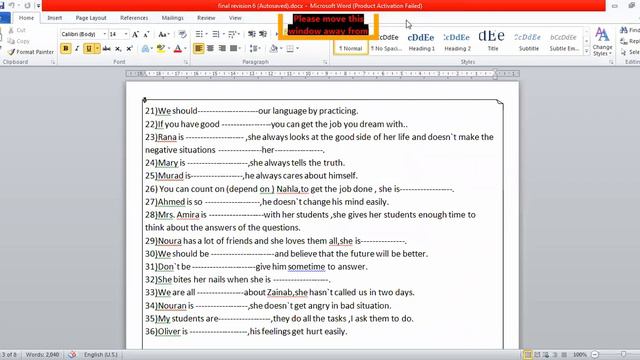Center the paragraph text
Image resolution: width=640 pixels, height=360 pixels.
[210, 49]
